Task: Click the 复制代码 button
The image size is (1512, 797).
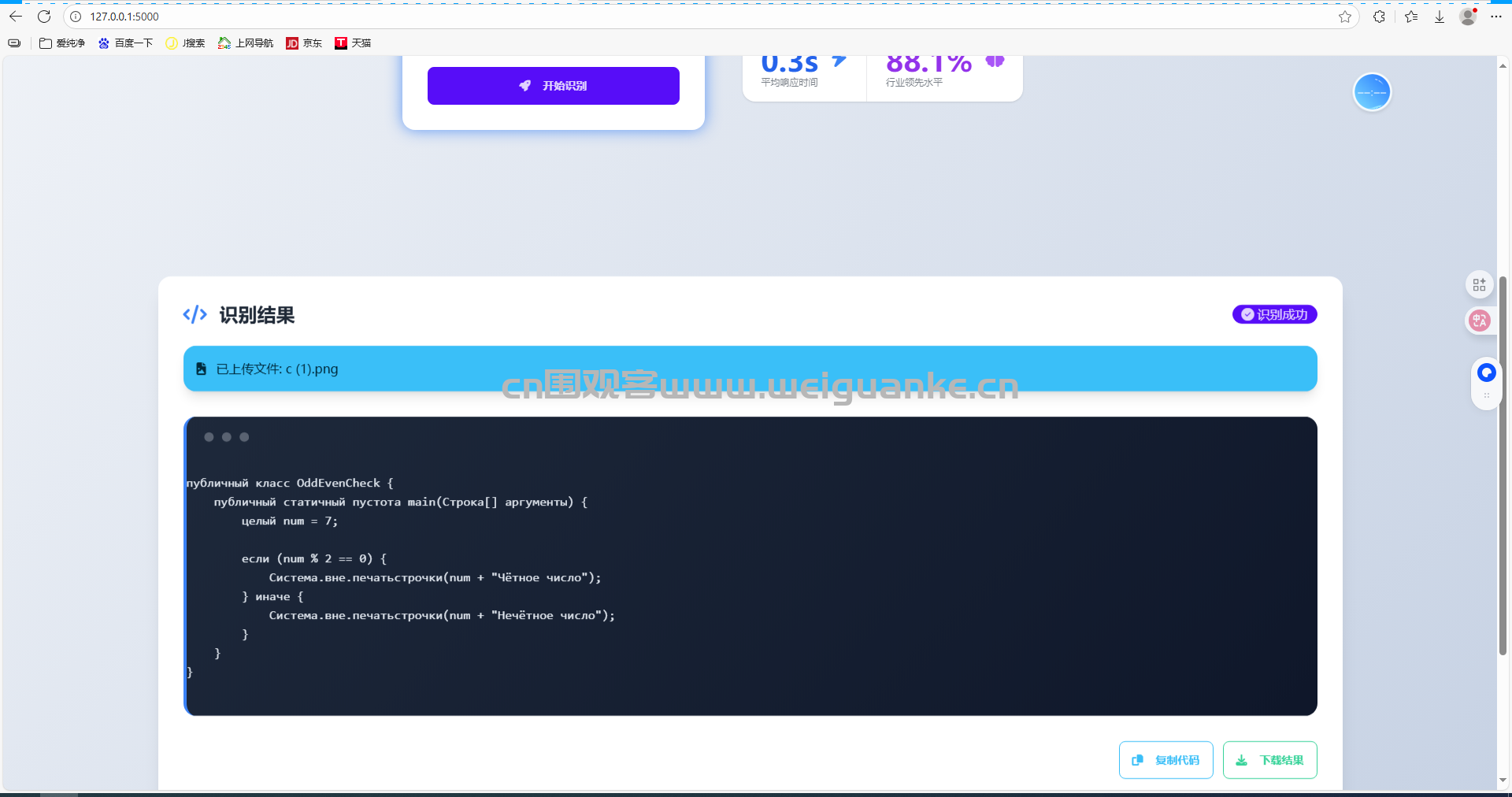Action: tap(1165, 760)
